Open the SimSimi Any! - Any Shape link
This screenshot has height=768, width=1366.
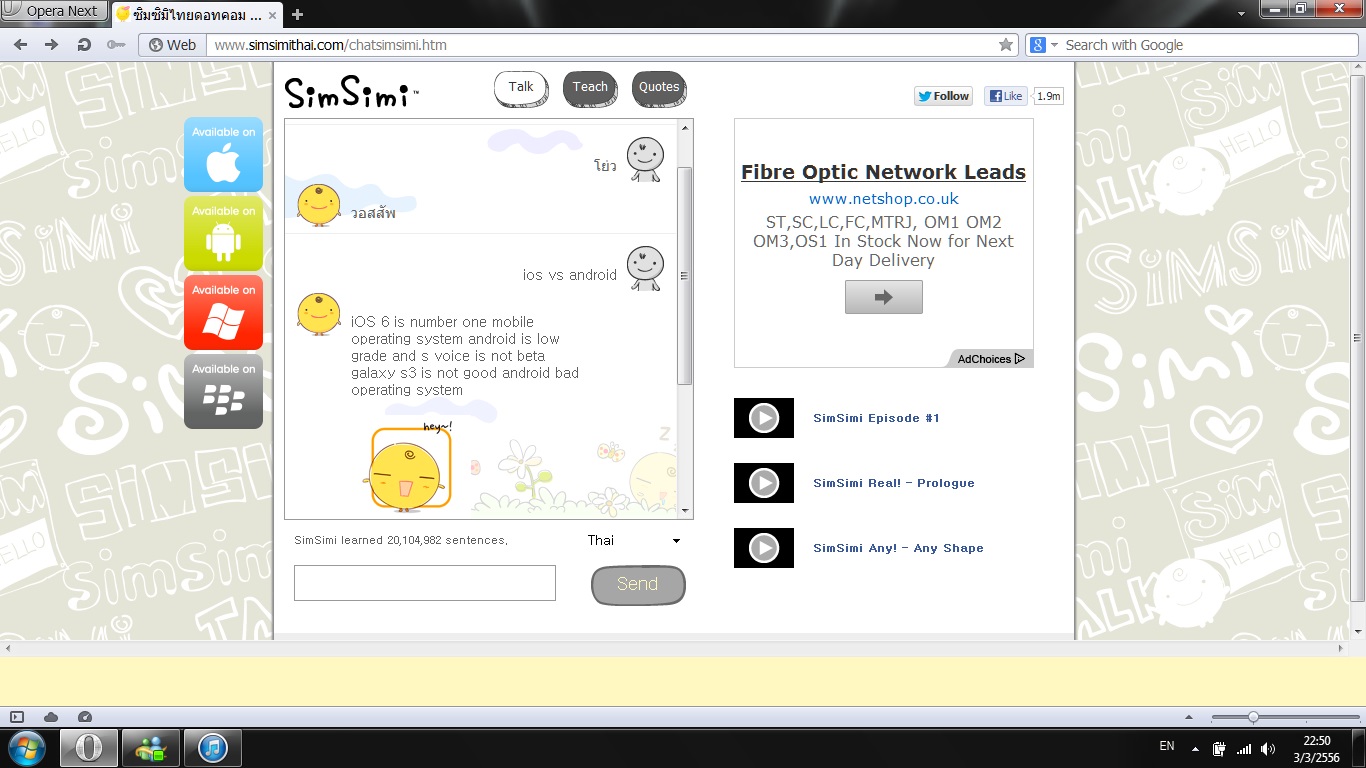pos(898,548)
